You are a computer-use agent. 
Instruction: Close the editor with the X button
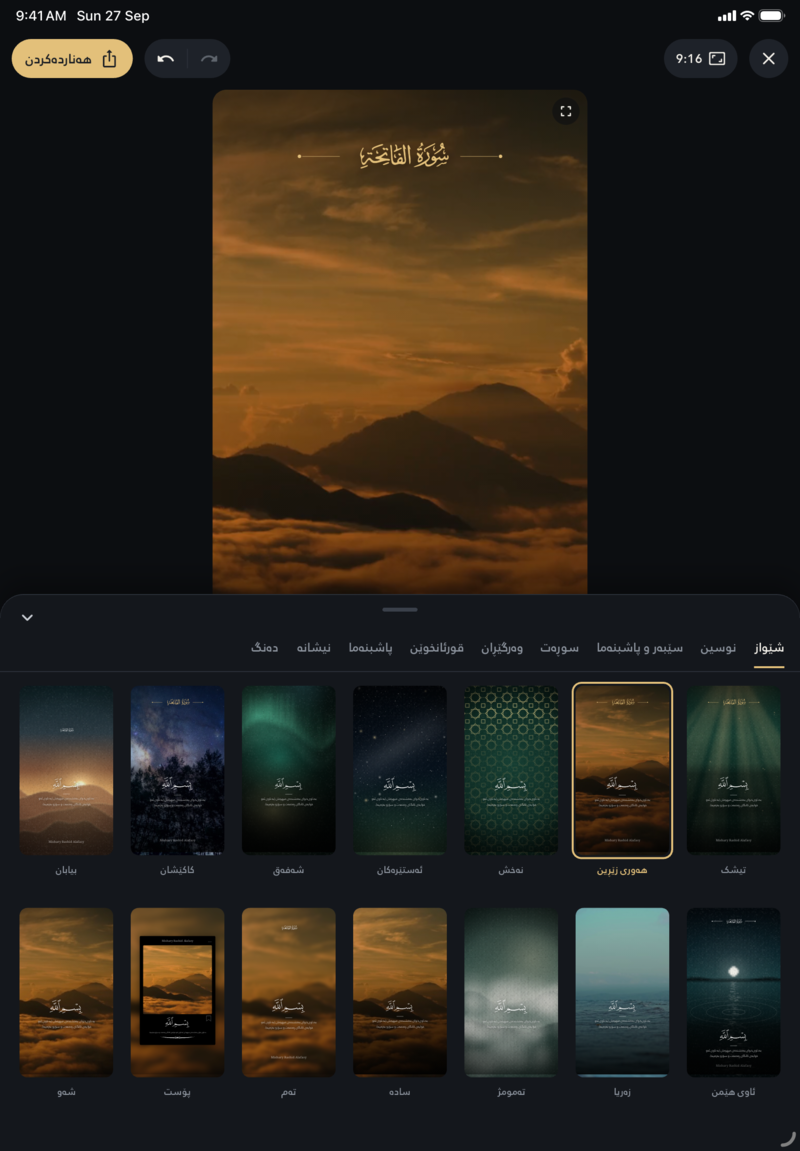768,59
